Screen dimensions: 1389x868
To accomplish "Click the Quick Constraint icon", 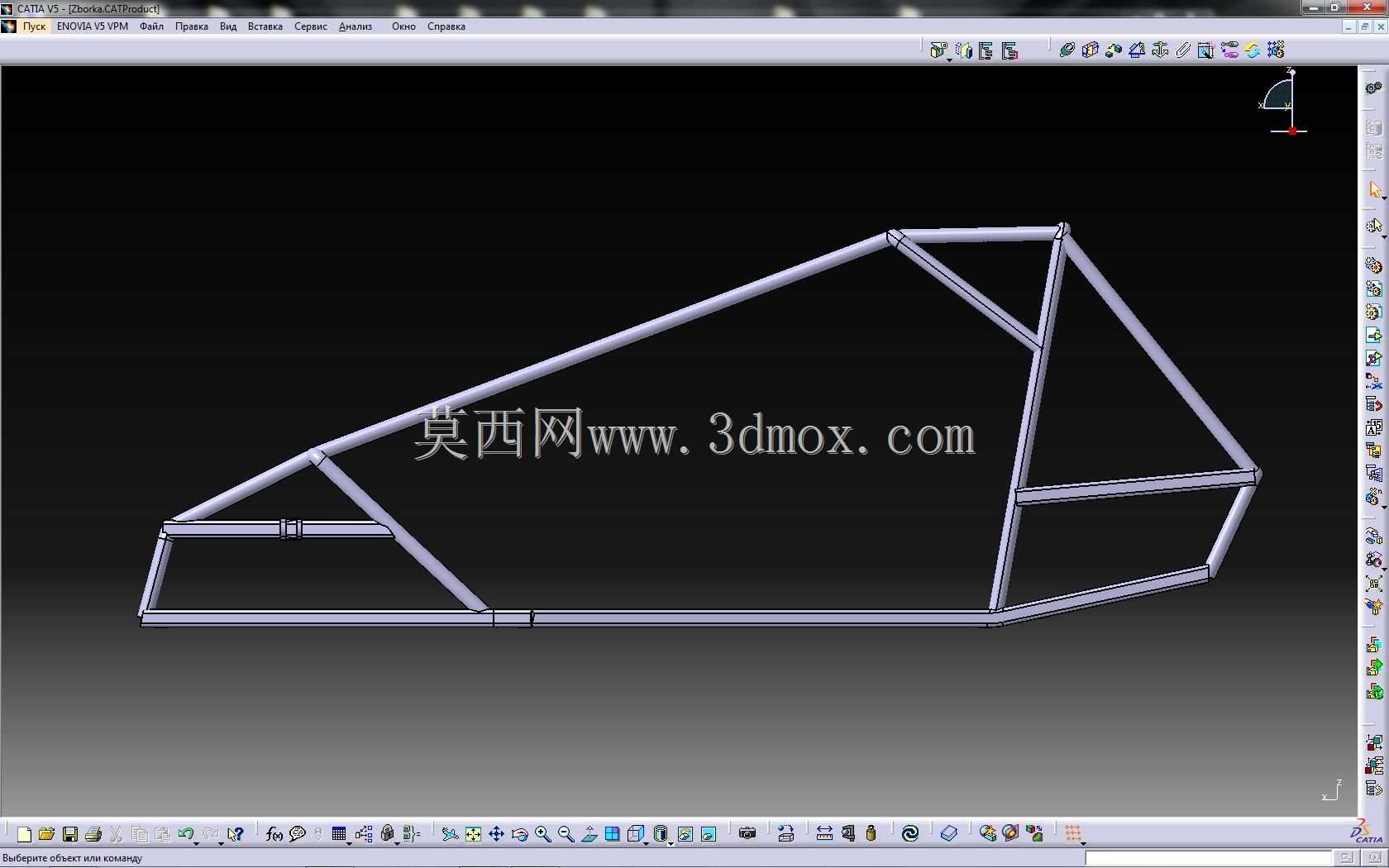I will click(1206, 50).
